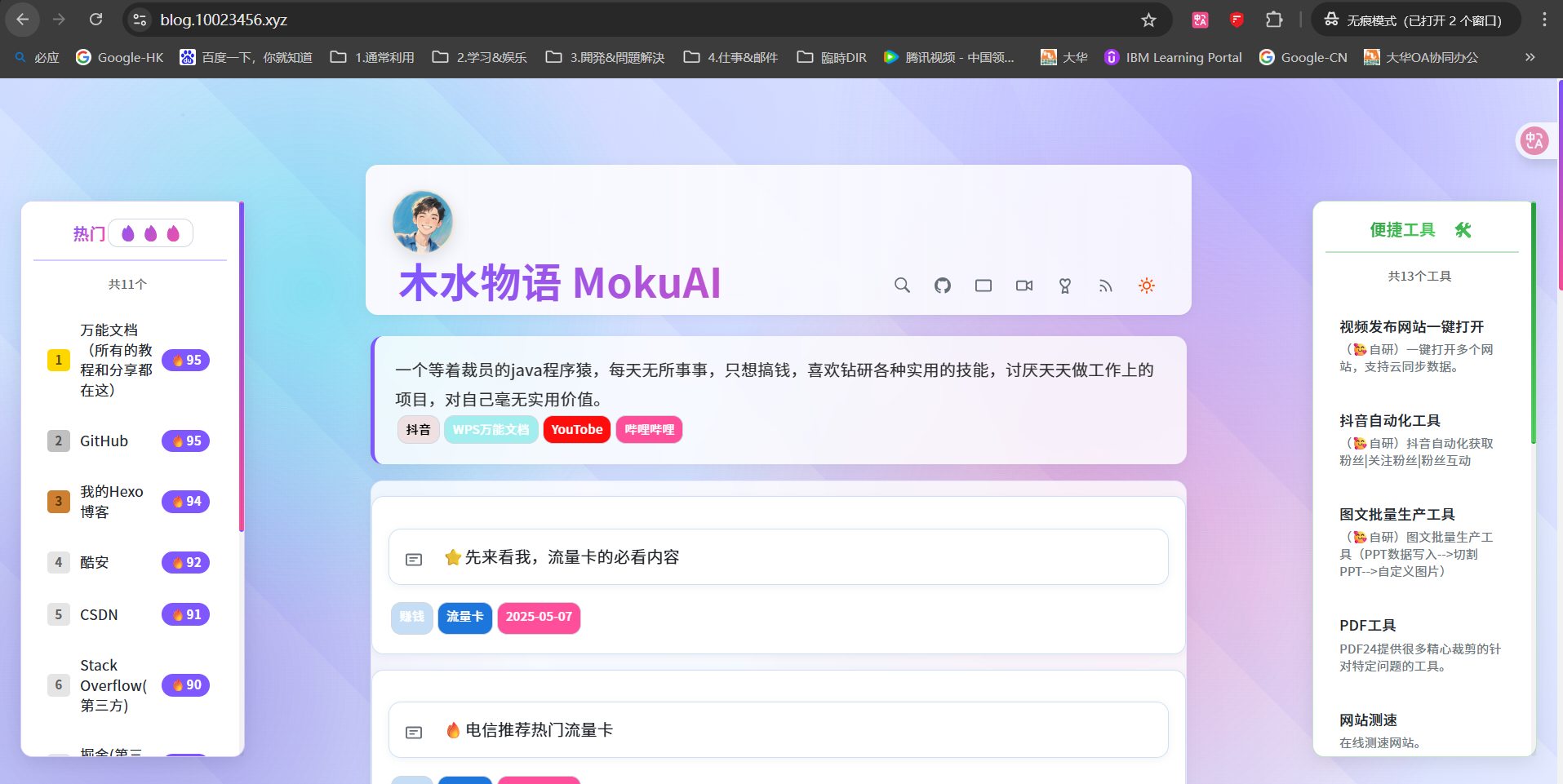The height and width of the screenshot is (784, 1563).
Task: Click the video camera icon in header
Action: point(1024,286)
